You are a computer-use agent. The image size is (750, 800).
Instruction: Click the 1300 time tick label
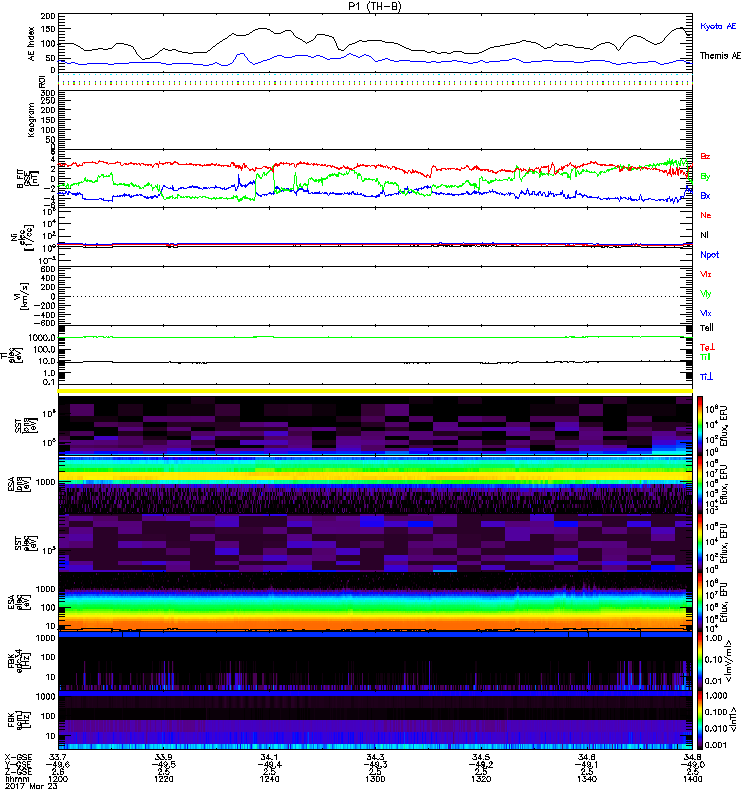tap(375, 779)
